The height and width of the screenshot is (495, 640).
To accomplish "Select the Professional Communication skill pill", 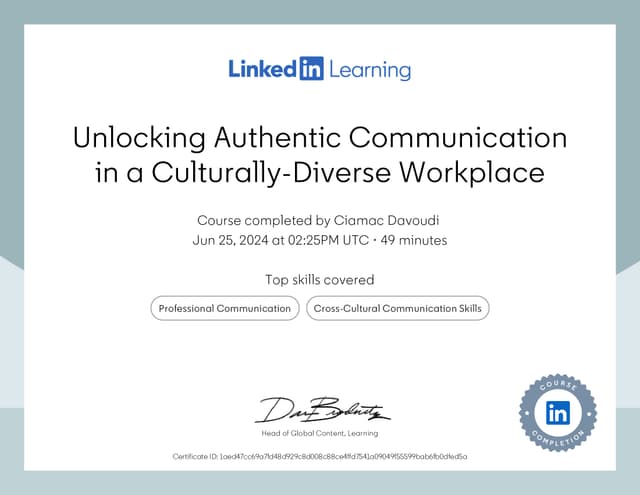I will pos(225,308).
